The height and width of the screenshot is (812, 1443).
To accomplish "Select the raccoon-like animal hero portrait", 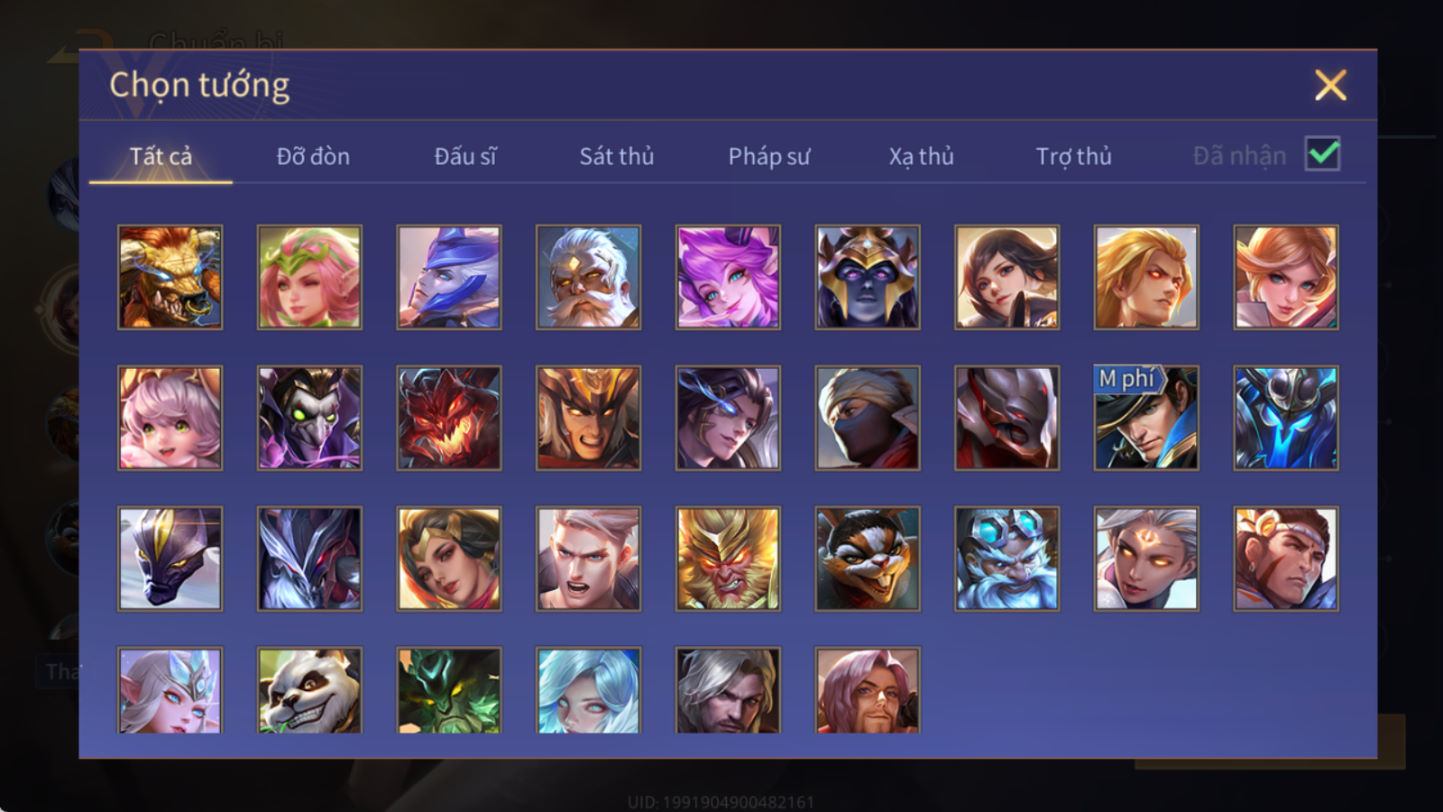I will 867,558.
